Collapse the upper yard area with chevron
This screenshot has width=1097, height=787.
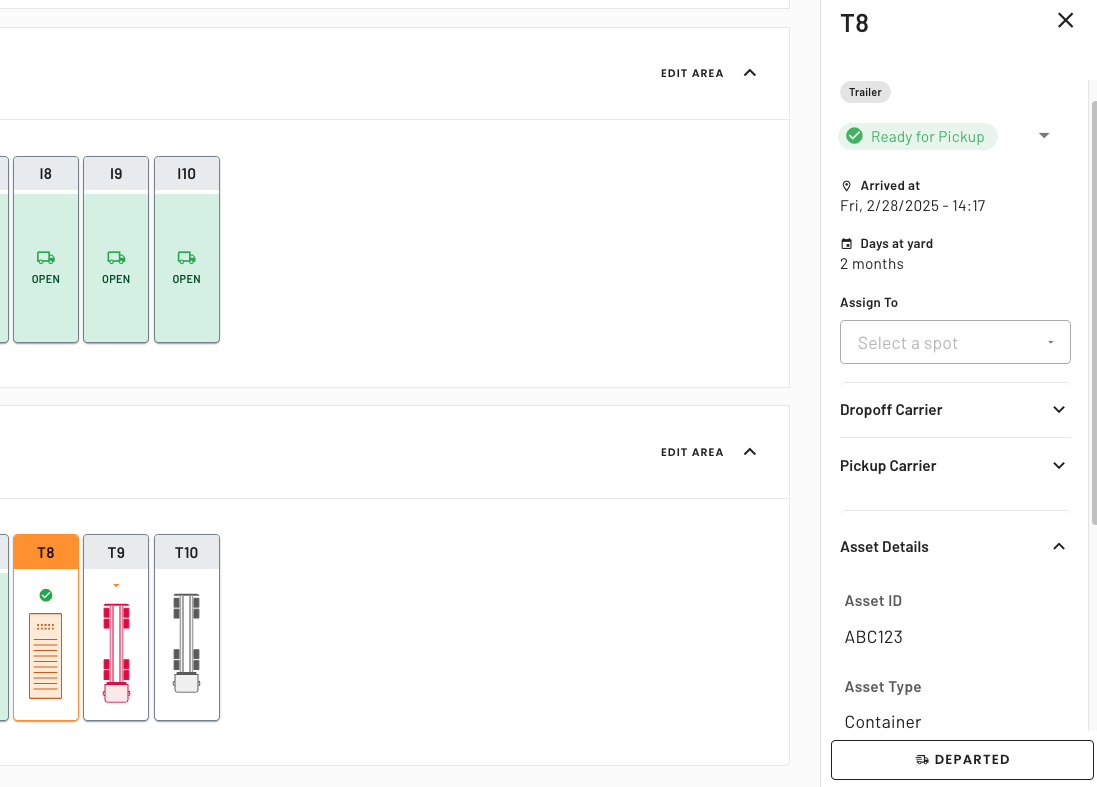tap(750, 73)
